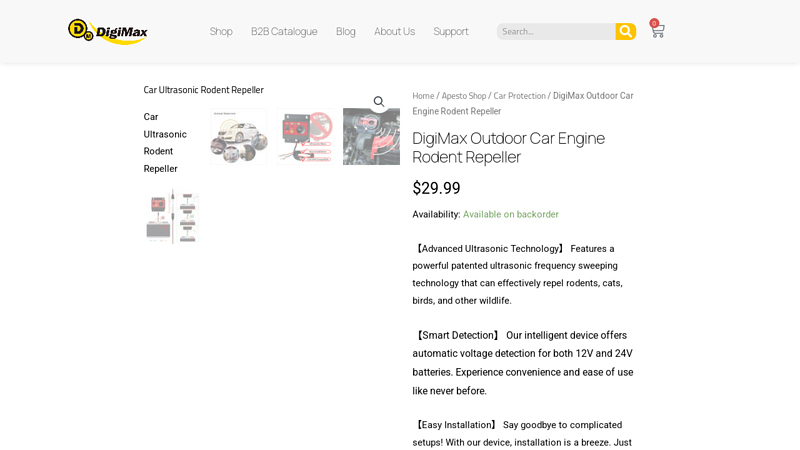
Task: Focus the Search input field
Action: click(556, 32)
